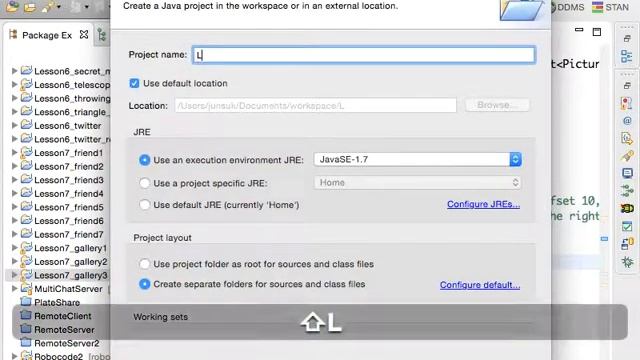The width and height of the screenshot is (640, 360).
Task: Expand the Lesson7_friend2 project
Action: (14, 166)
